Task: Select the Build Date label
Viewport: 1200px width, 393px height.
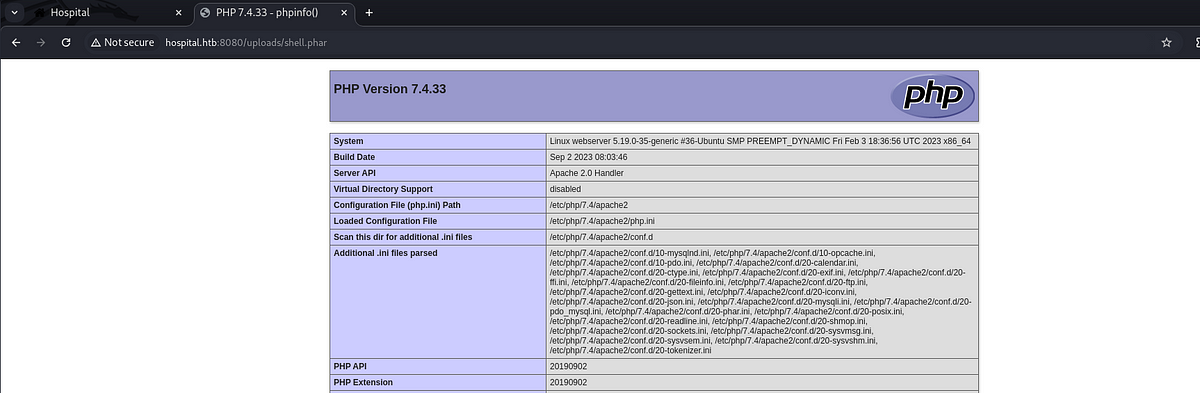Action: (437, 157)
